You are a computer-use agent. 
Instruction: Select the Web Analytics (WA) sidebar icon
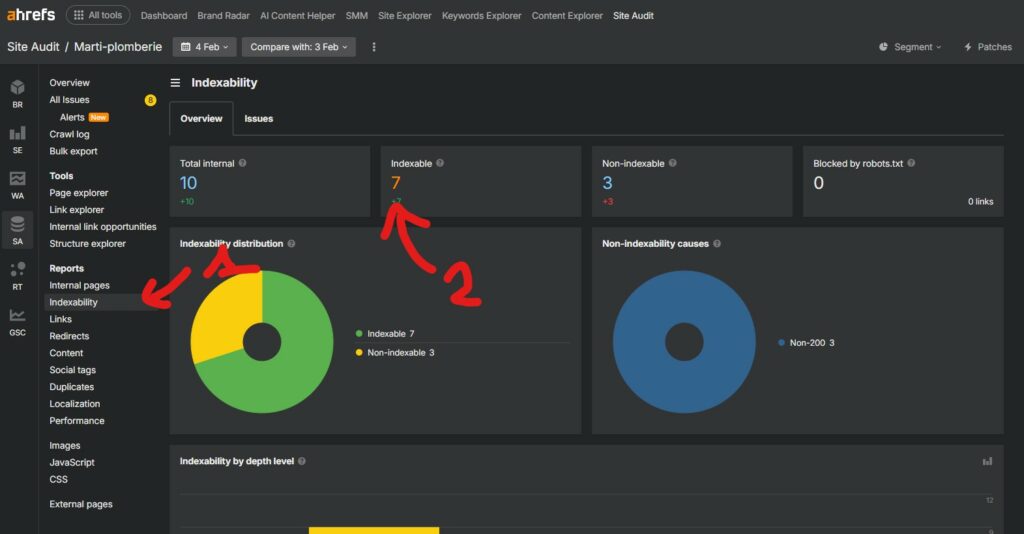click(x=17, y=185)
